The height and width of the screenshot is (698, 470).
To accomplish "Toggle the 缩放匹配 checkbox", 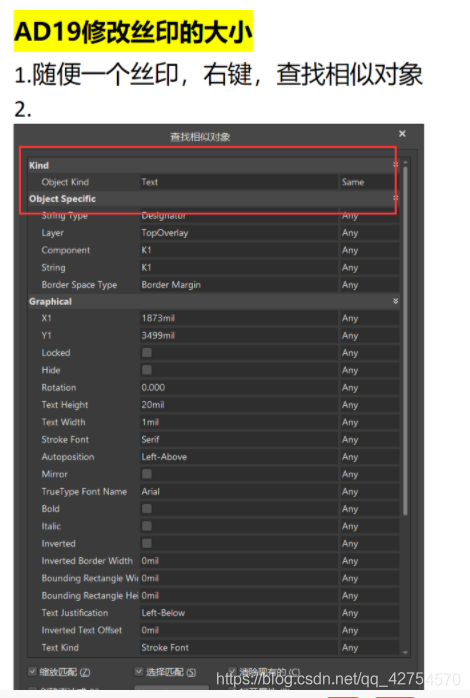I will point(32,671).
